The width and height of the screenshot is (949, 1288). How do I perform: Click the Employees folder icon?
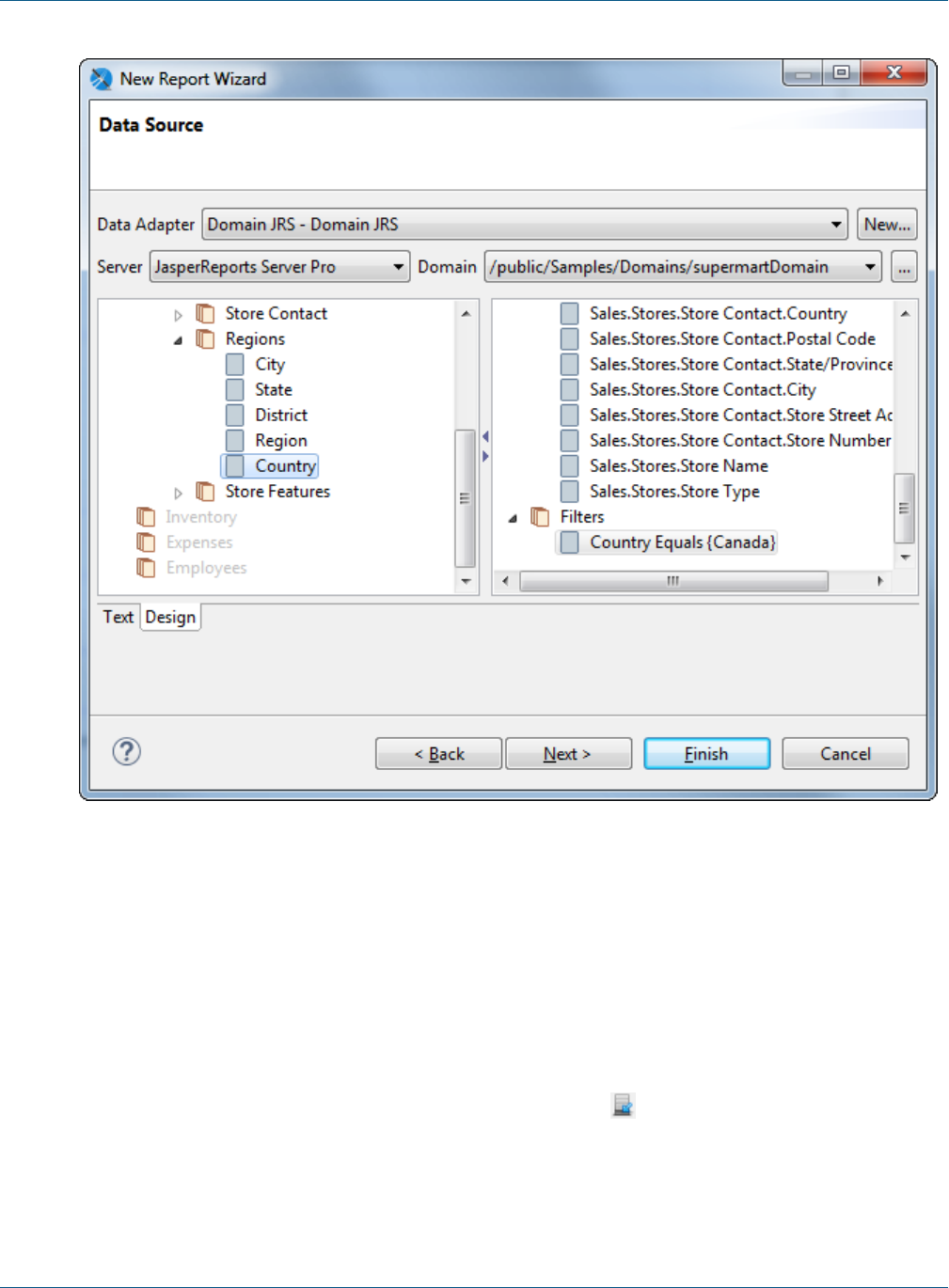click(x=146, y=567)
